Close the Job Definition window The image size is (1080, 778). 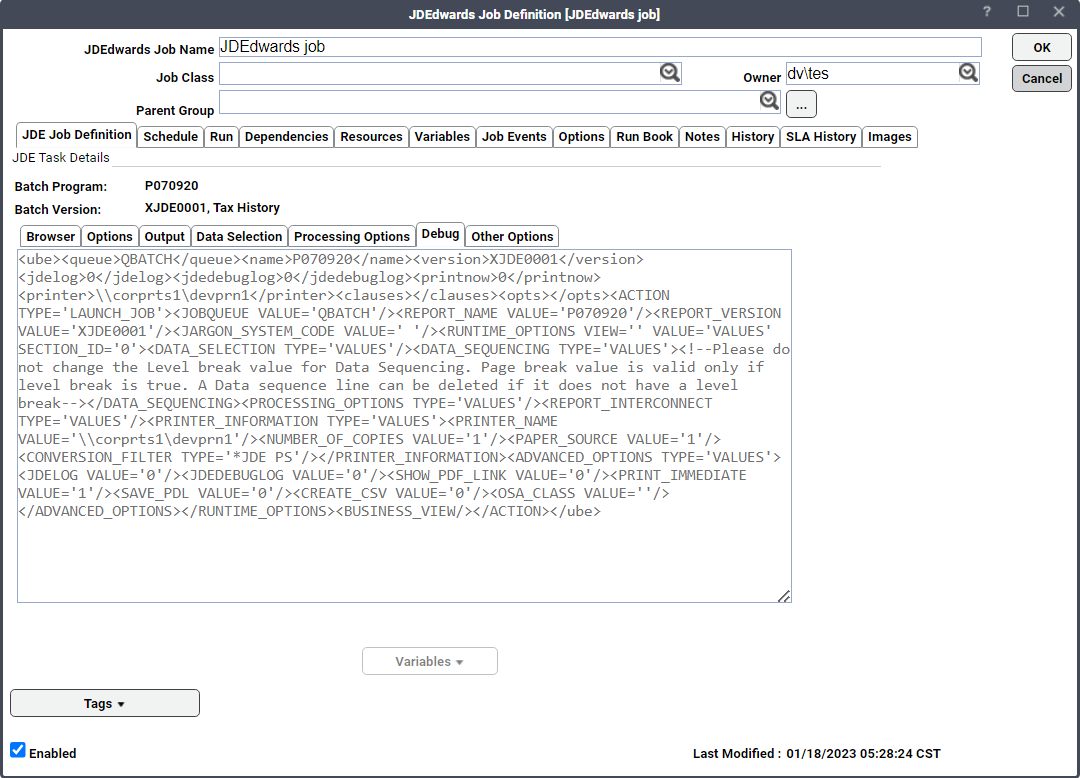[x=1059, y=12]
